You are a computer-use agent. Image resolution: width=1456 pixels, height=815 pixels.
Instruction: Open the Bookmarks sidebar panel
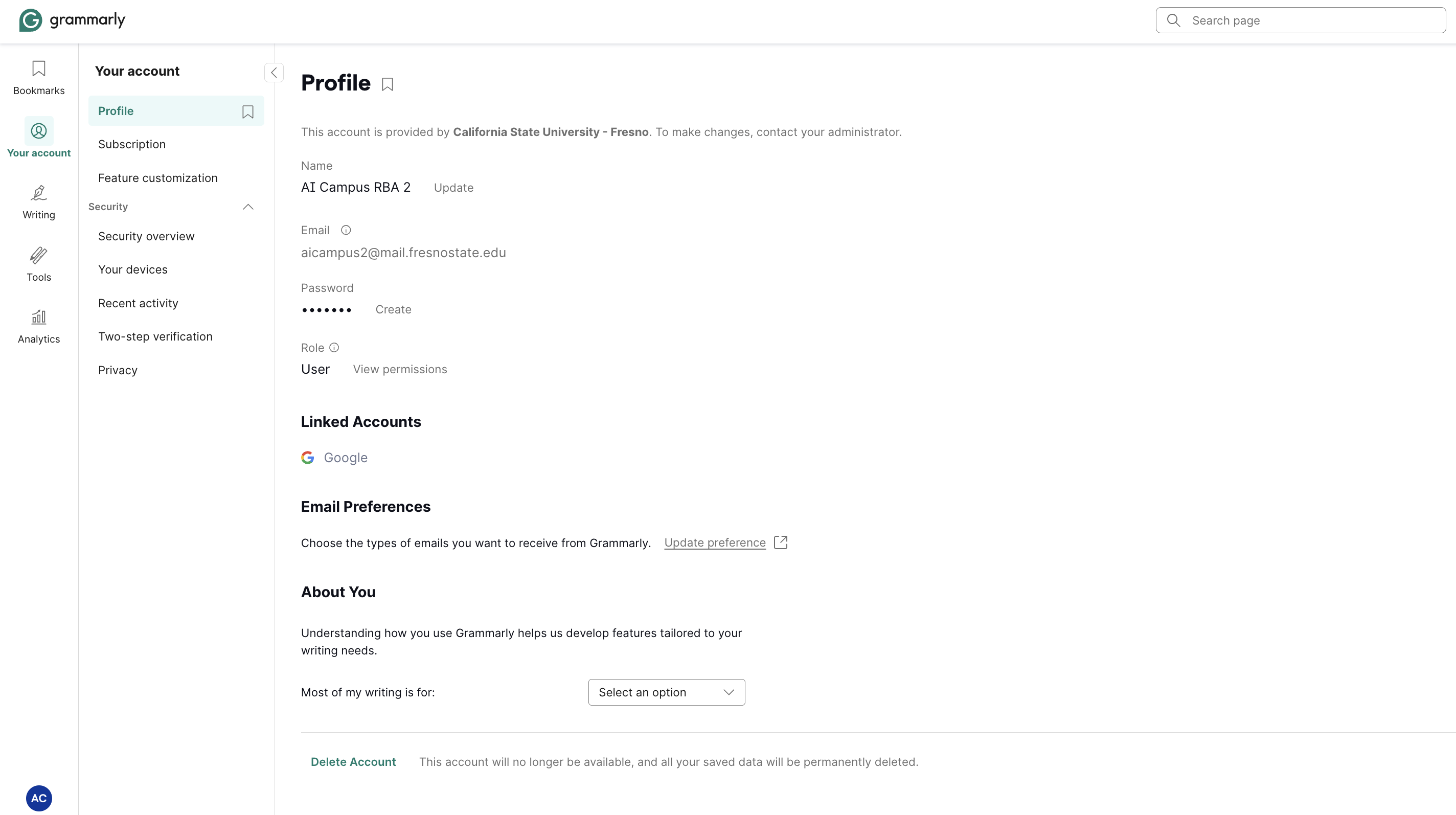[38, 77]
